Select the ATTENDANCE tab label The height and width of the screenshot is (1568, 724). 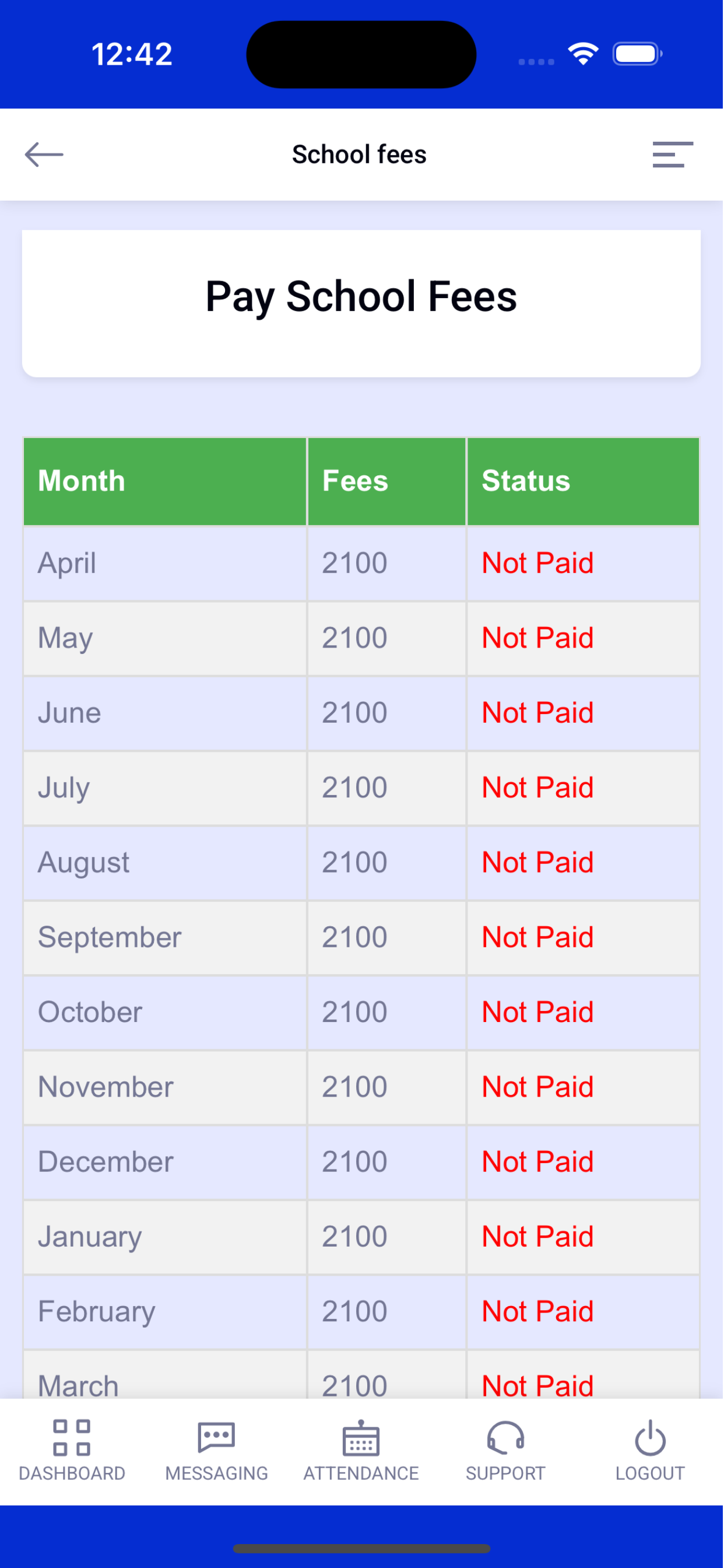(x=361, y=1473)
